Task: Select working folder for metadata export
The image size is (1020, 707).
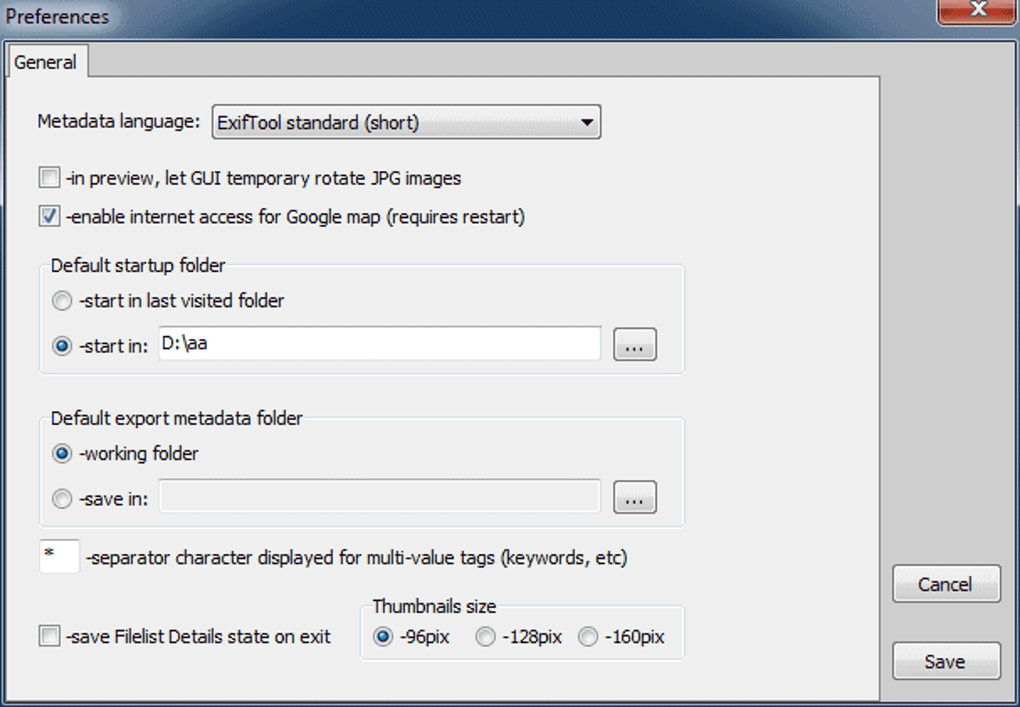Action: tap(63, 453)
